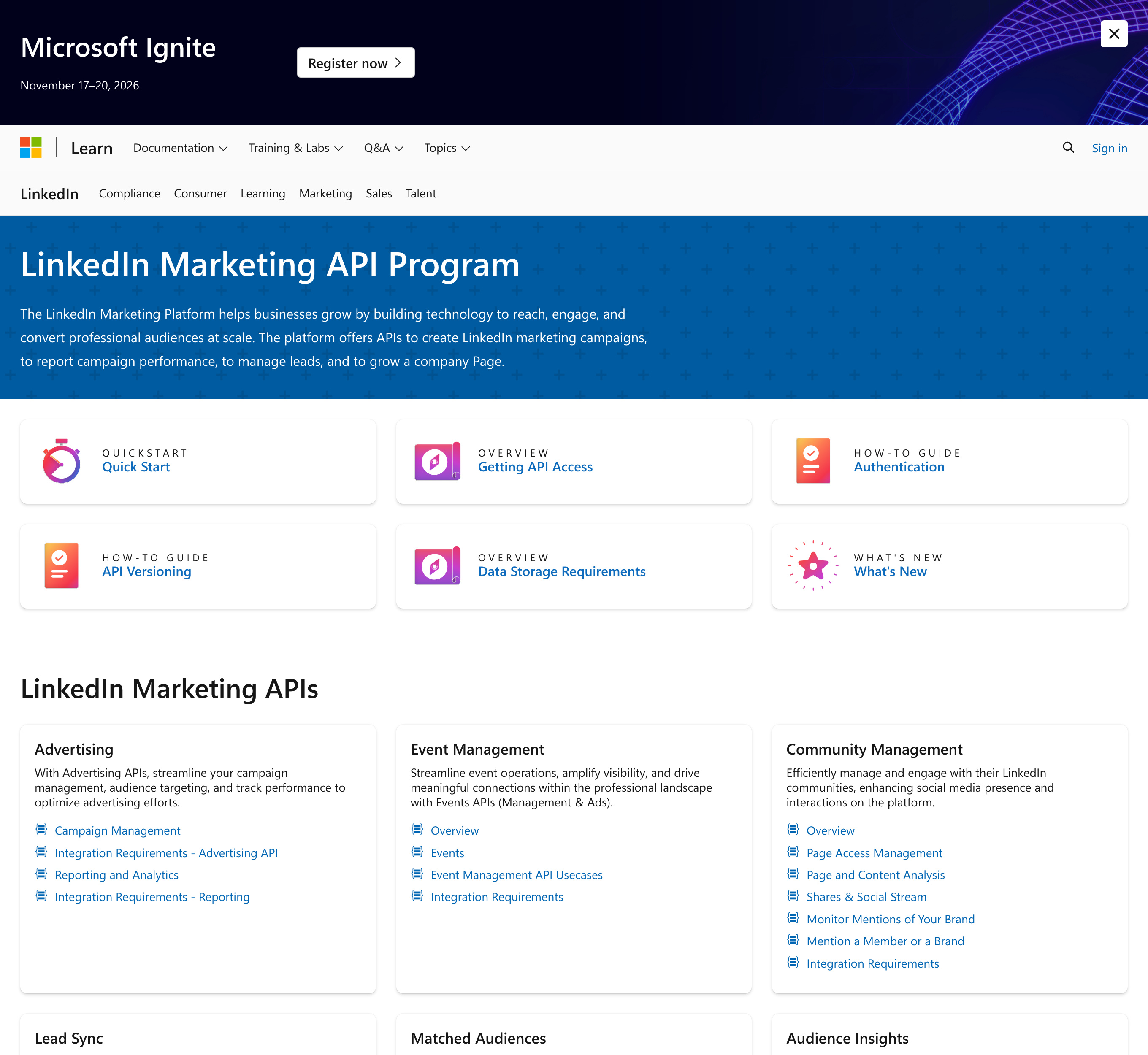Go to the Learning nav item

(x=263, y=194)
